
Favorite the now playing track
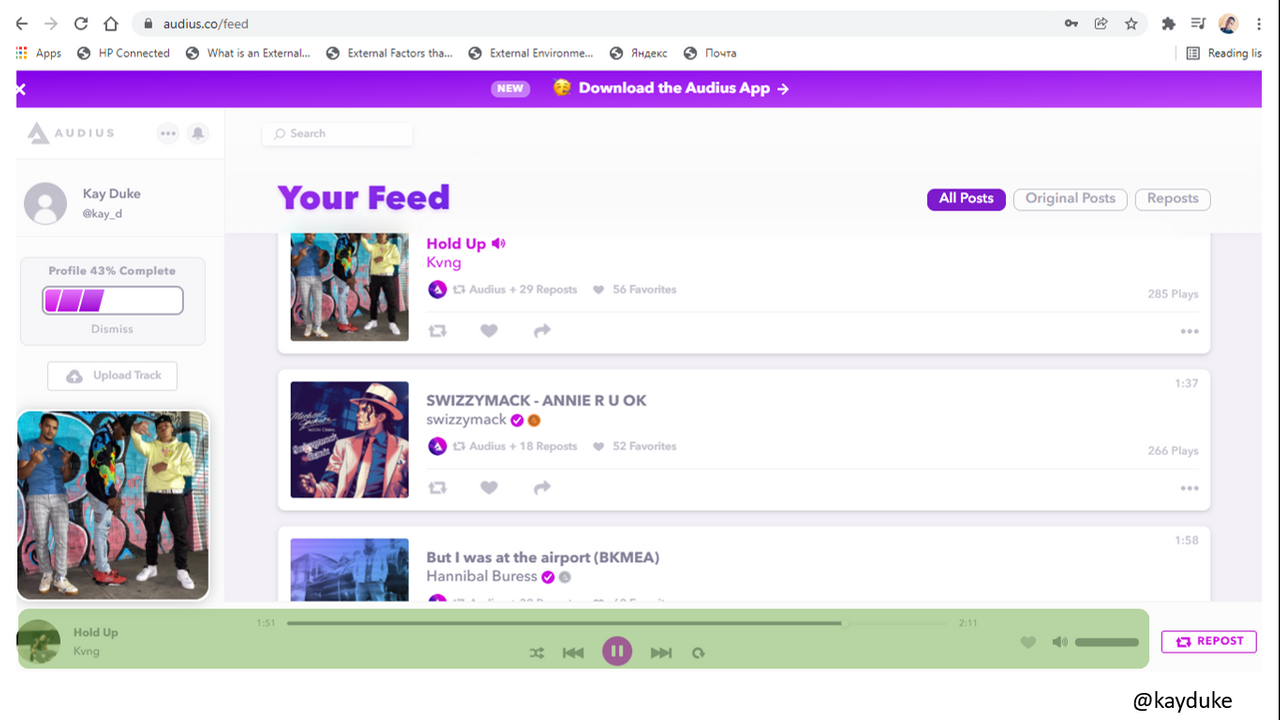1028,642
